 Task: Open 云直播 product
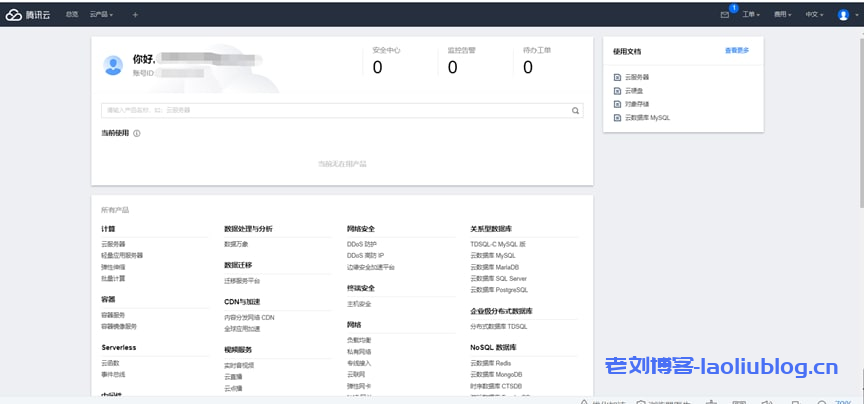(233, 376)
